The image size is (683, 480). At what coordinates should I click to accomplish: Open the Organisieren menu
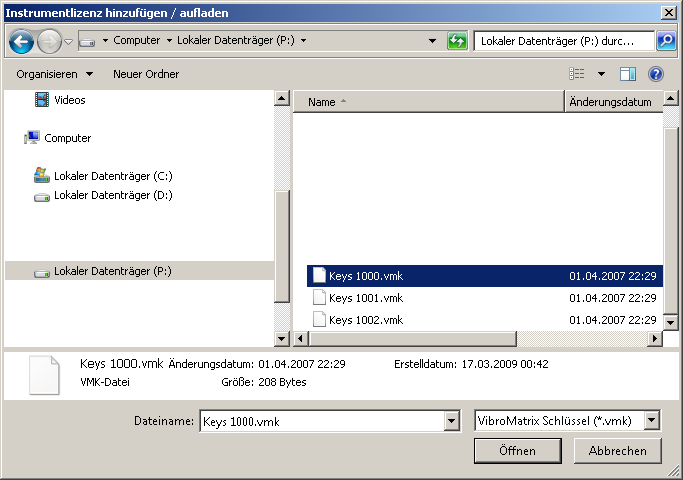click(54, 74)
